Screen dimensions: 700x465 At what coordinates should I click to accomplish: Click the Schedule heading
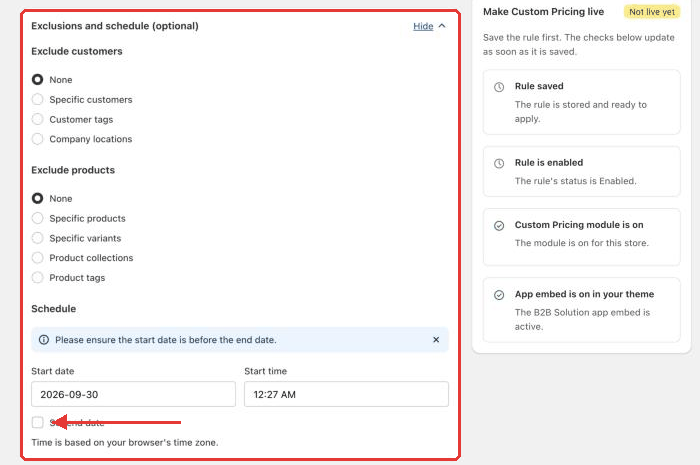(54, 309)
